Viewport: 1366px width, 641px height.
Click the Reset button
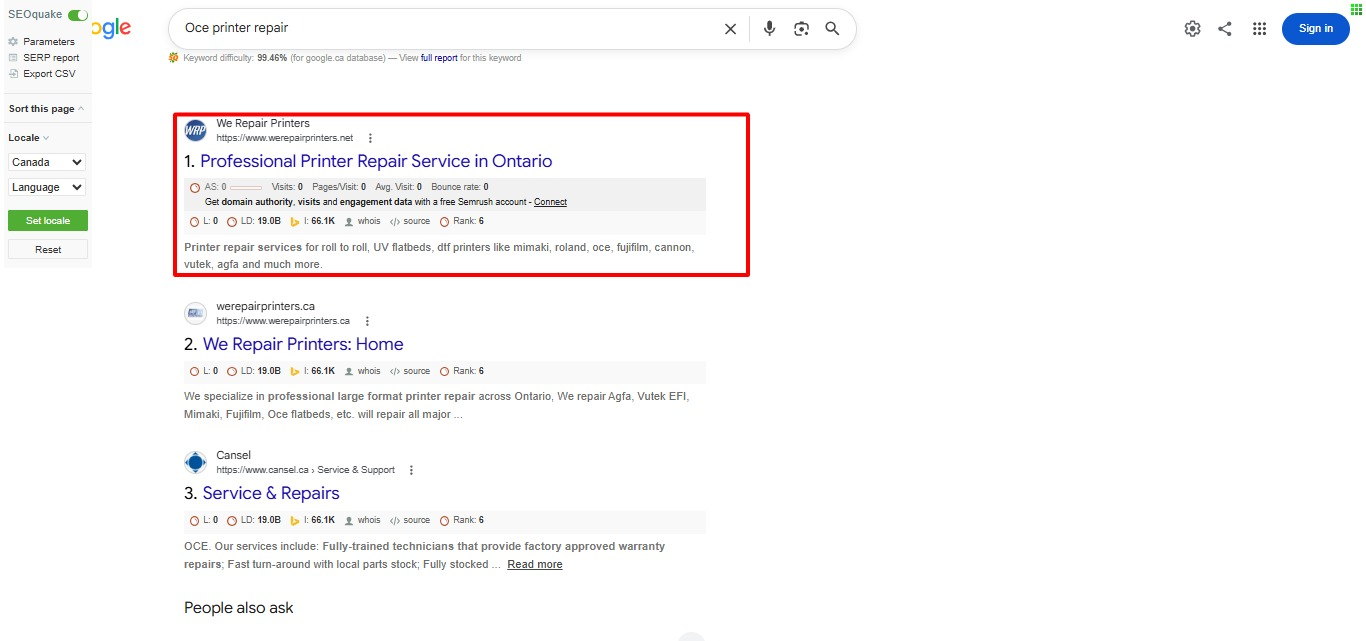48,249
